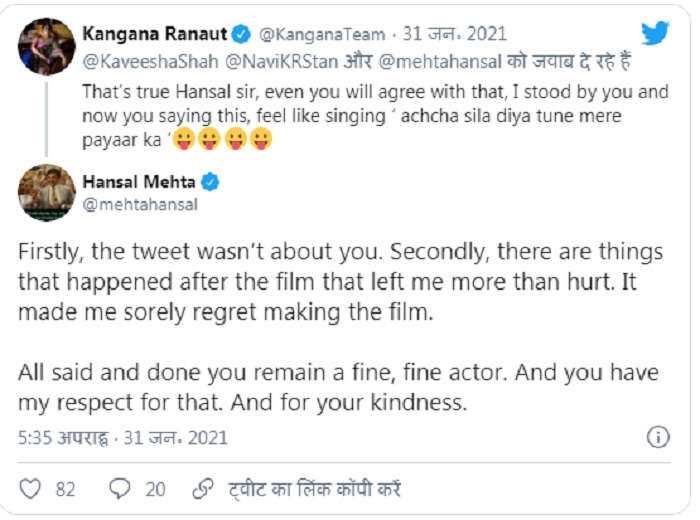This screenshot has height=520, width=700.
Task: Open the tweet info circle icon
Action: point(658,437)
